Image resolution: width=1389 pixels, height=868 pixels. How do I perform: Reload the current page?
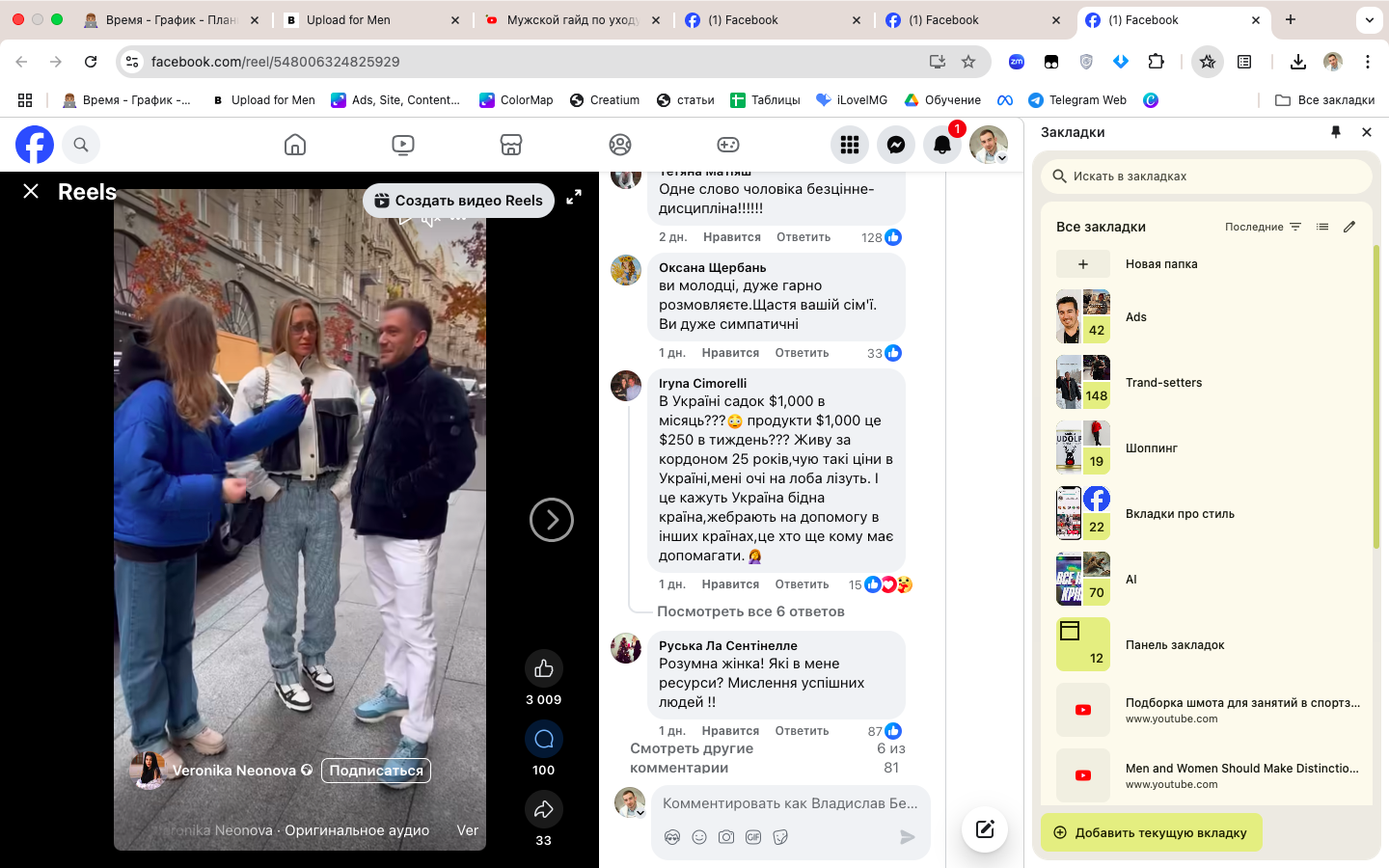coord(91,62)
